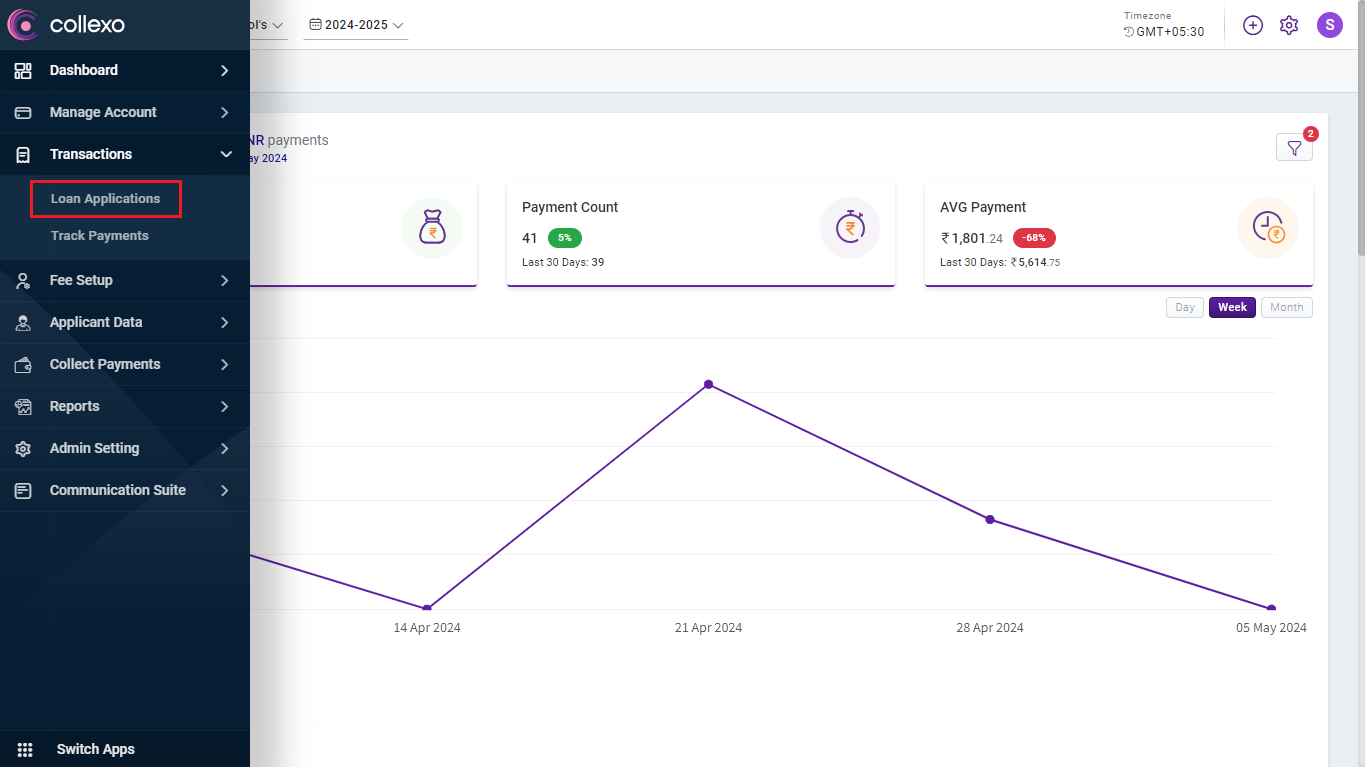Select the Week chart view
Image resolution: width=1365 pixels, height=767 pixels.
pos(1232,308)
